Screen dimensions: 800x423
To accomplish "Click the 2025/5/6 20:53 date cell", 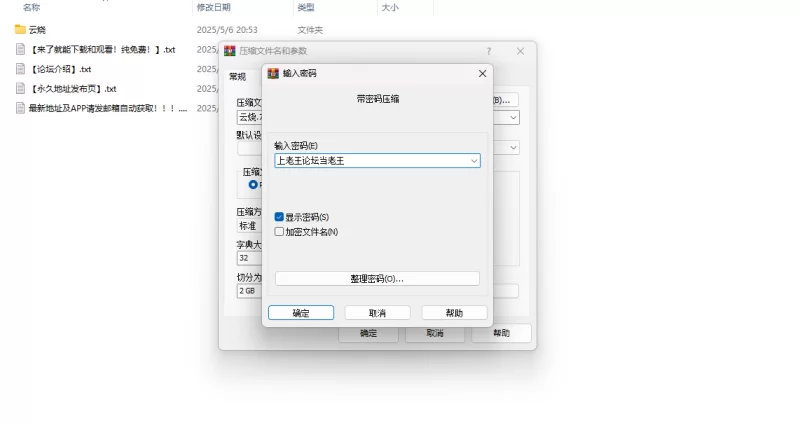I will tap(227, 30).
